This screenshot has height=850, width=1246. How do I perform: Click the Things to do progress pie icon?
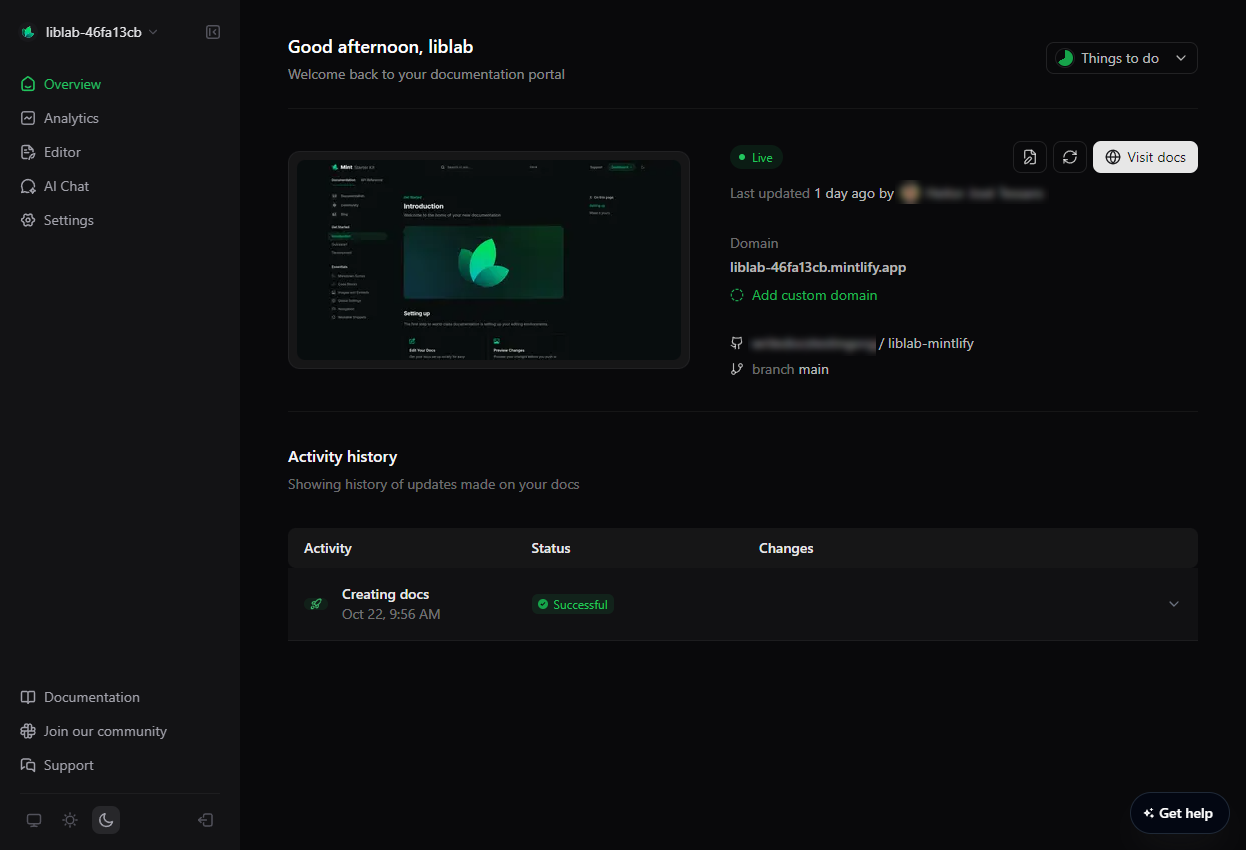[1065, 58]
